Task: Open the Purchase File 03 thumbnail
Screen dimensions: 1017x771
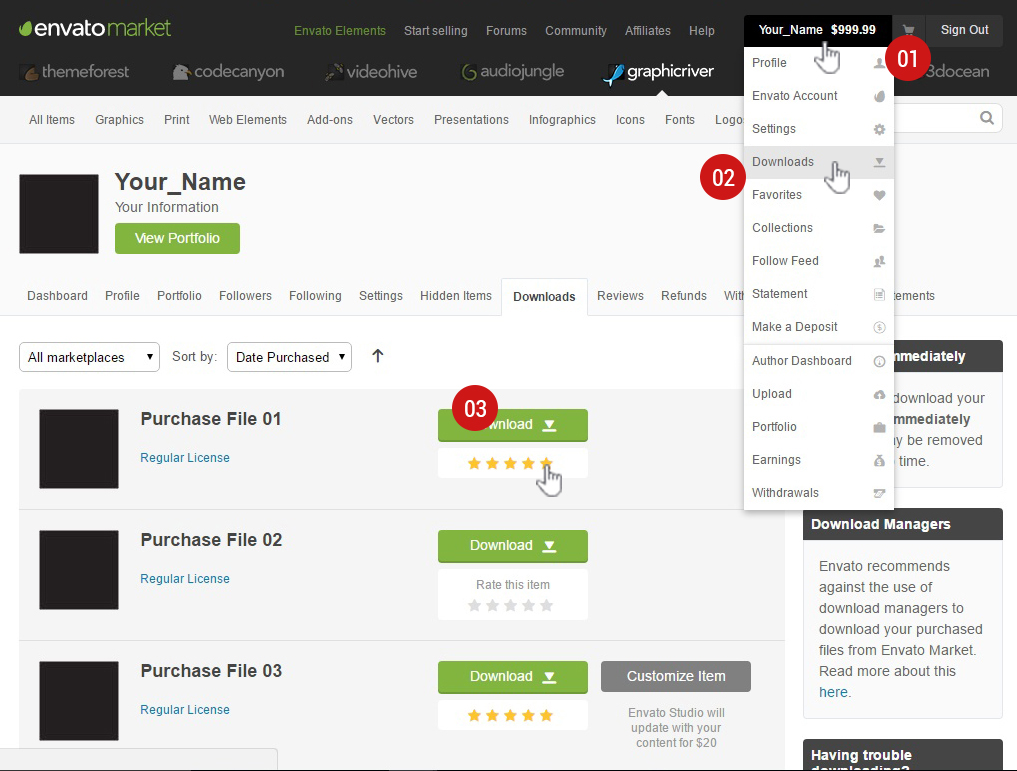Action: coord(78,701)
